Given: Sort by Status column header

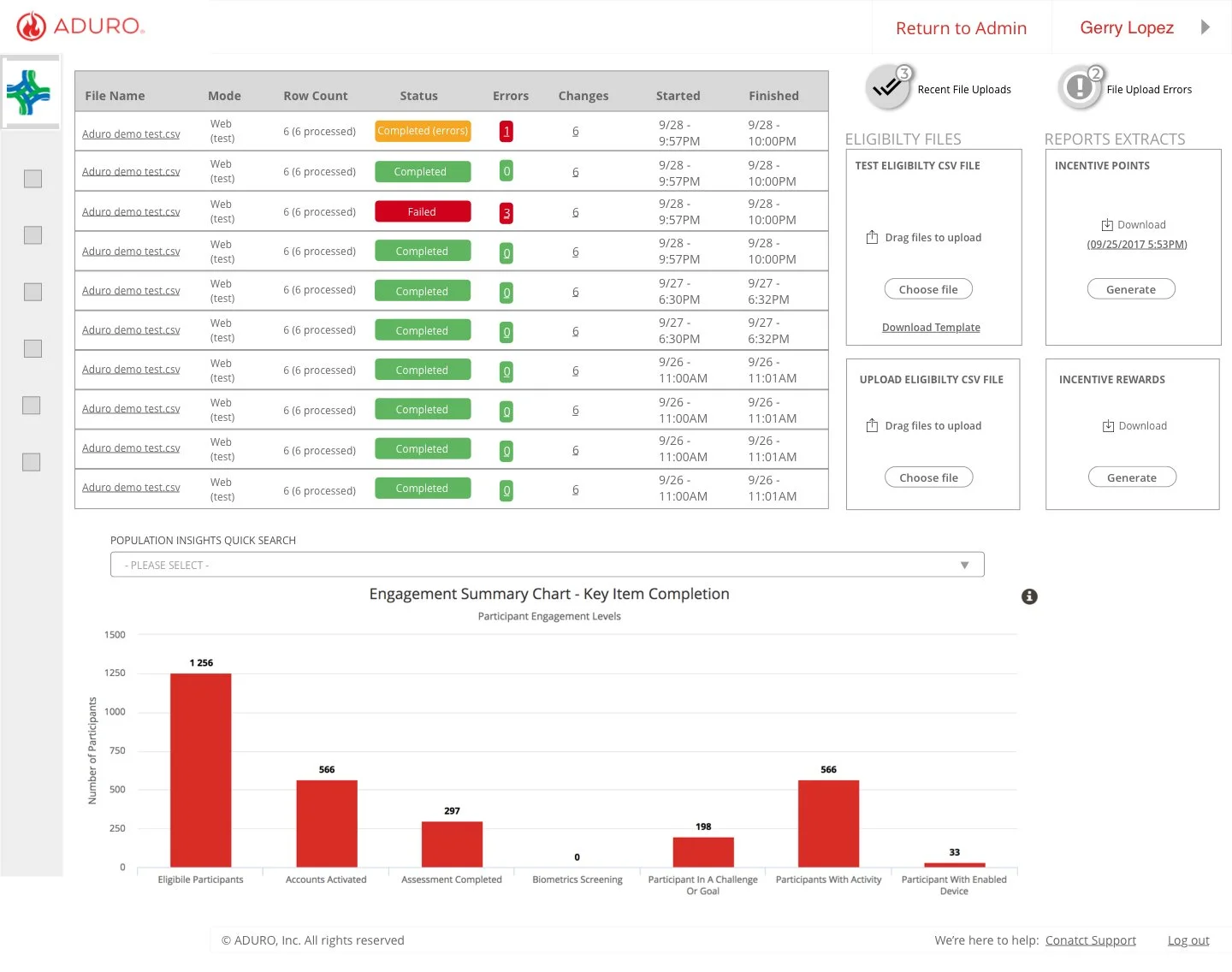Looking at the screenshot, I should [418, 96].
